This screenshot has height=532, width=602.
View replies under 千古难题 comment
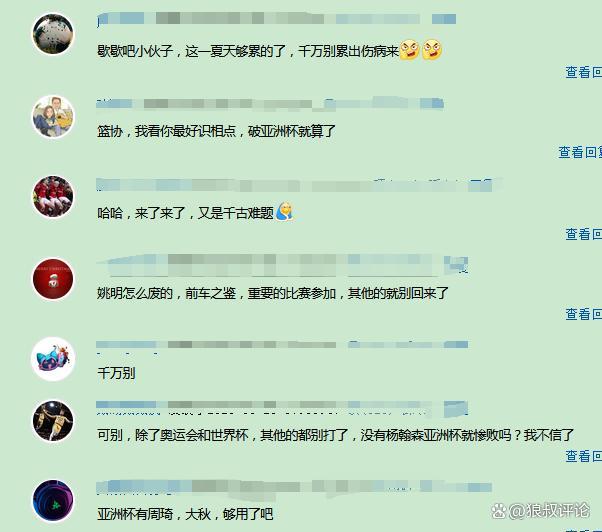583,234
